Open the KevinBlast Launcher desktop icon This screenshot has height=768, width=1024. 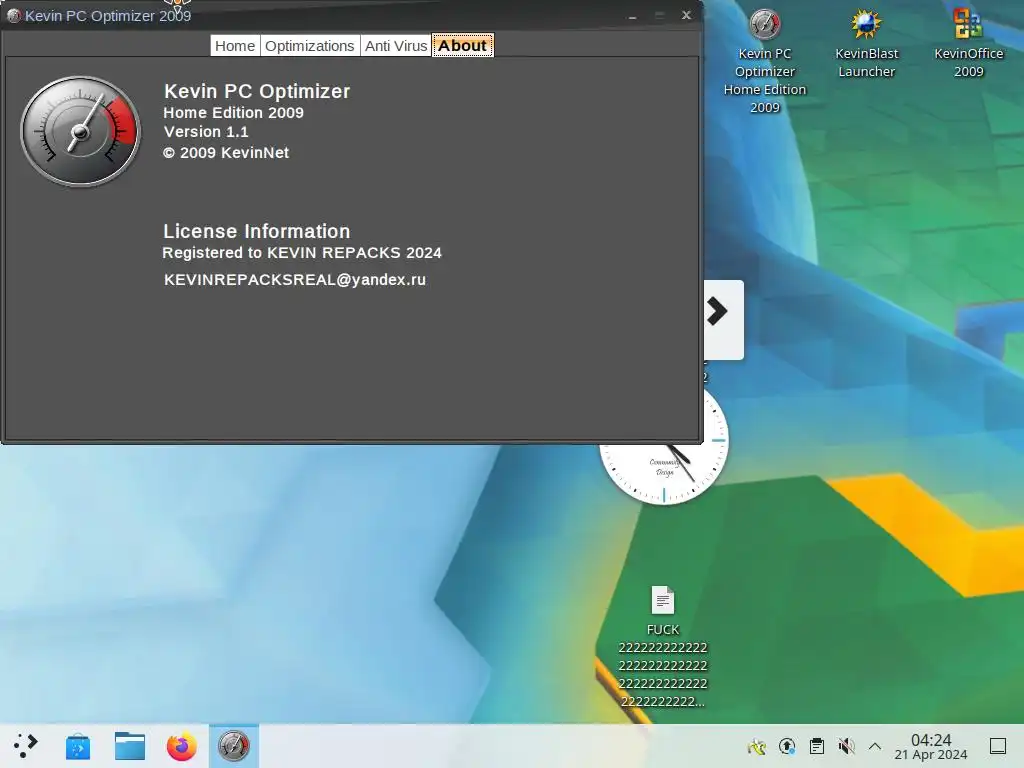coord(867,44)
